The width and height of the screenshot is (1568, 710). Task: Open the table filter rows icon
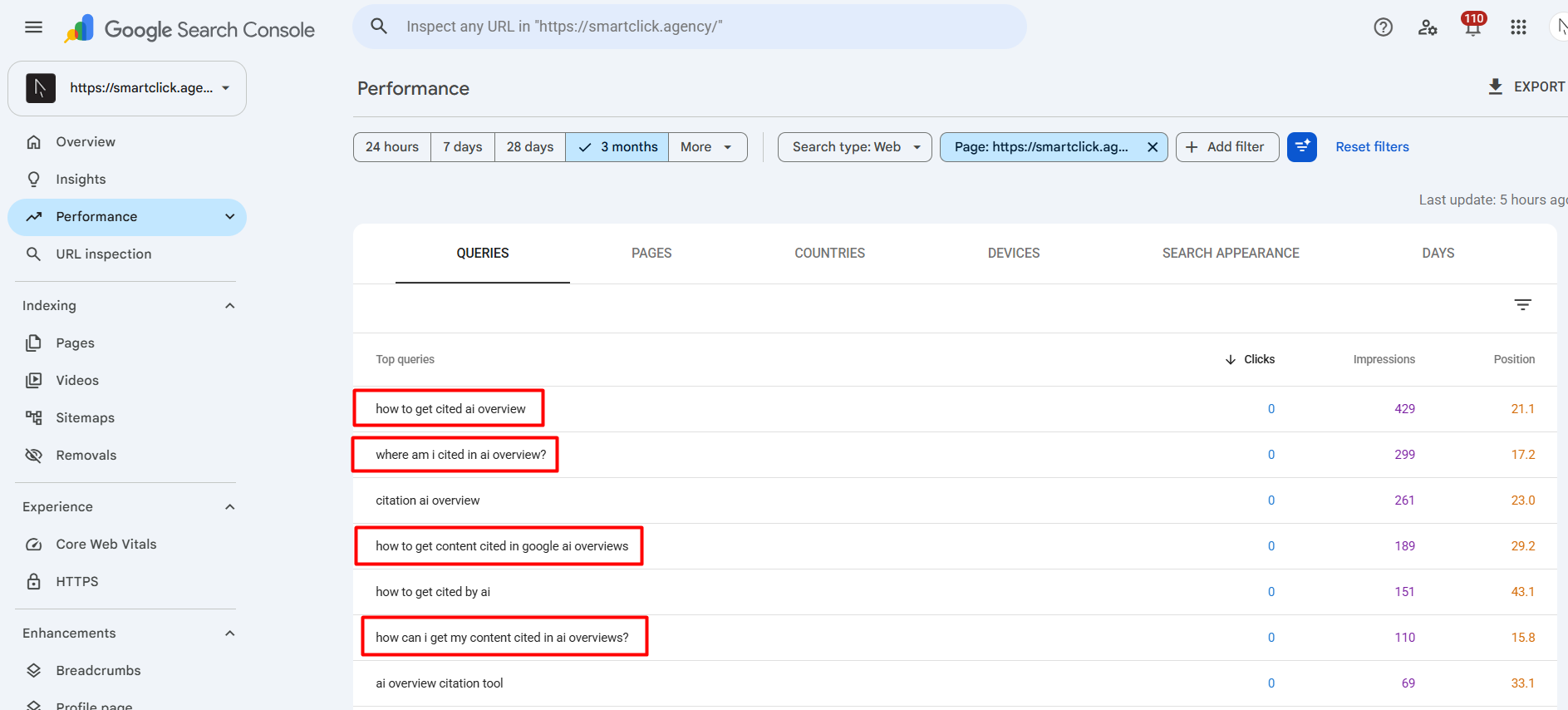tap(1522, 305)
